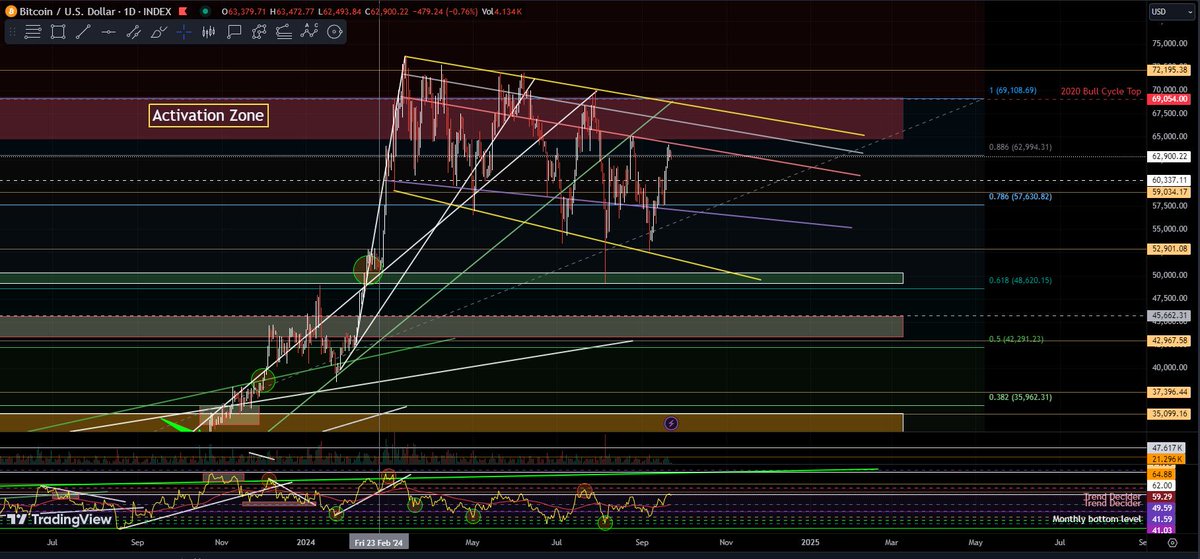
Task: Click the 2024 label on time axis
Action: click(306, 541)
